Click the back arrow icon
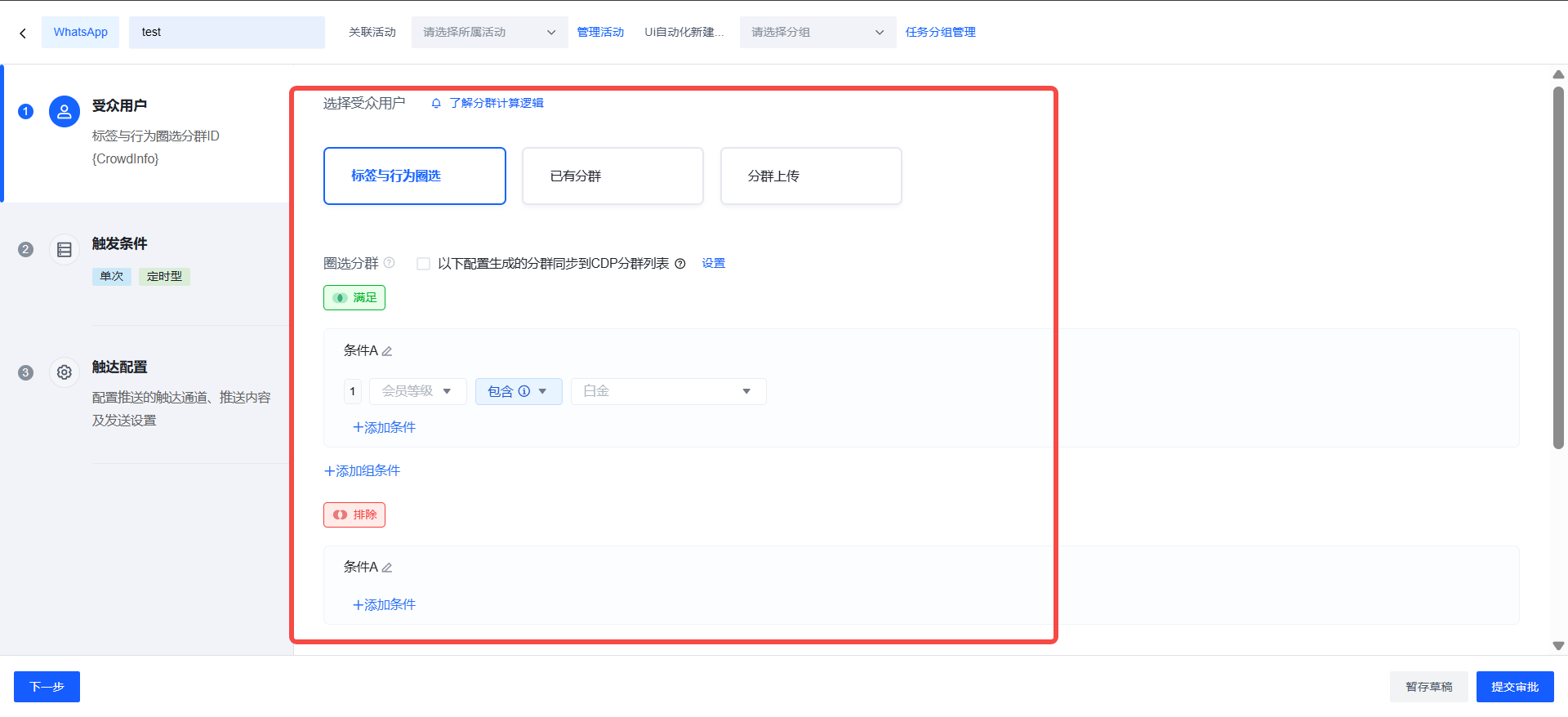1568x717 pixels. tap(23, 33)
